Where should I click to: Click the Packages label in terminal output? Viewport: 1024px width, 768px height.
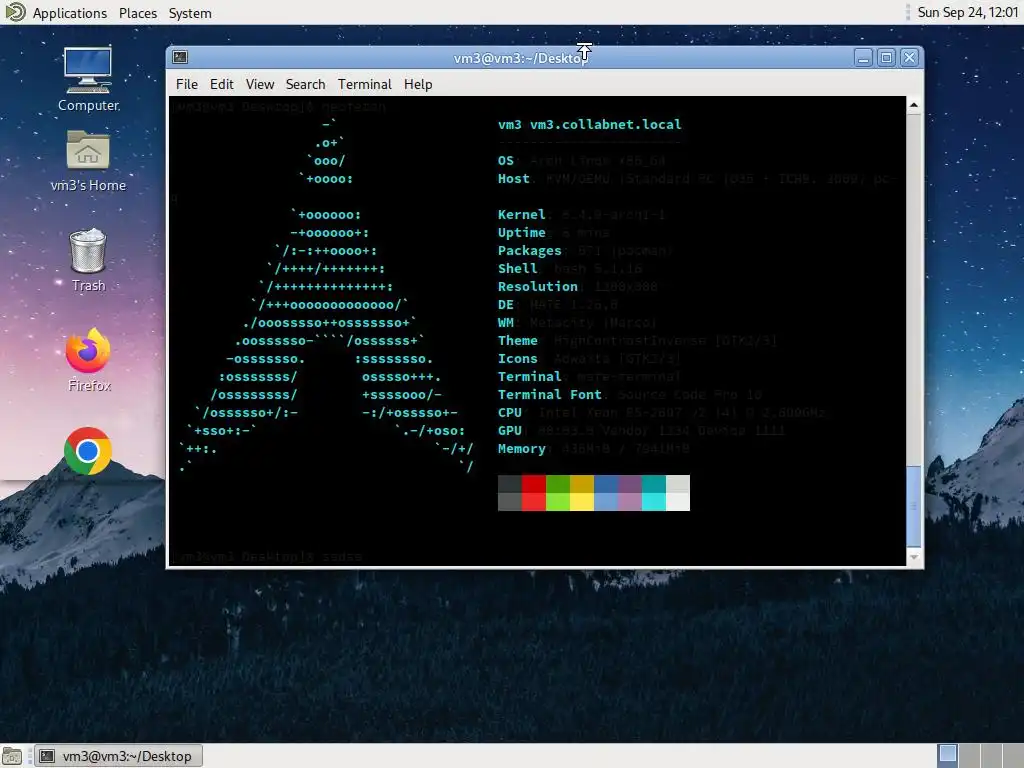(x=529, y=251)
